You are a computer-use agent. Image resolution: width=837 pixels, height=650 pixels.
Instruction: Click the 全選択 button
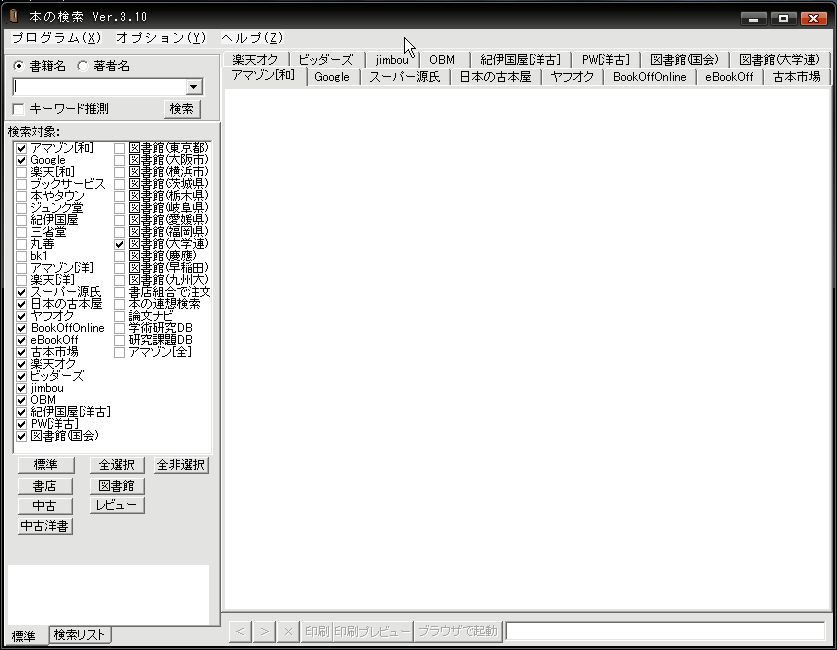tap(117, 465)
